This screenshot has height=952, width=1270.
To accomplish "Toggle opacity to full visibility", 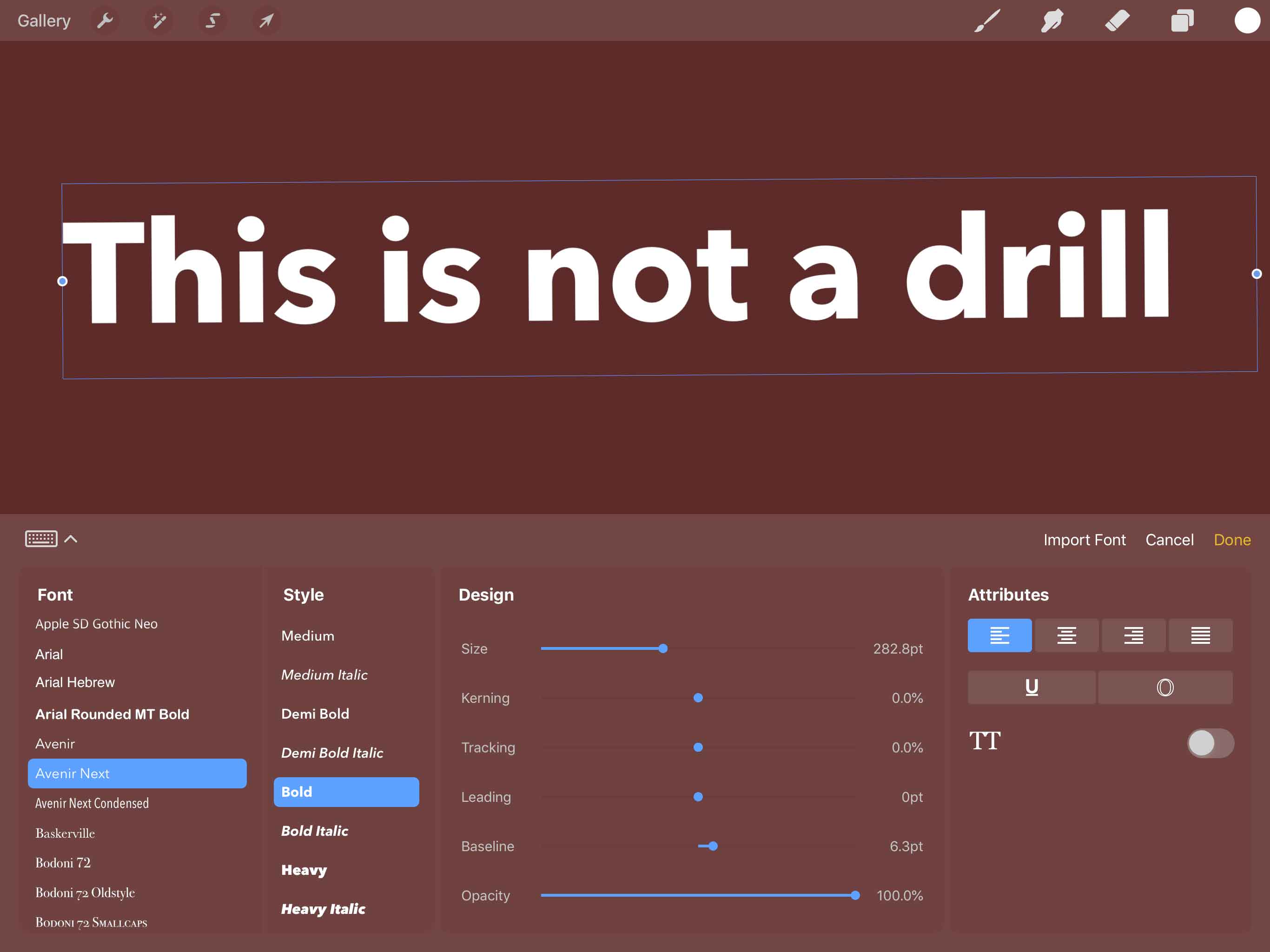I will (855, 895).
